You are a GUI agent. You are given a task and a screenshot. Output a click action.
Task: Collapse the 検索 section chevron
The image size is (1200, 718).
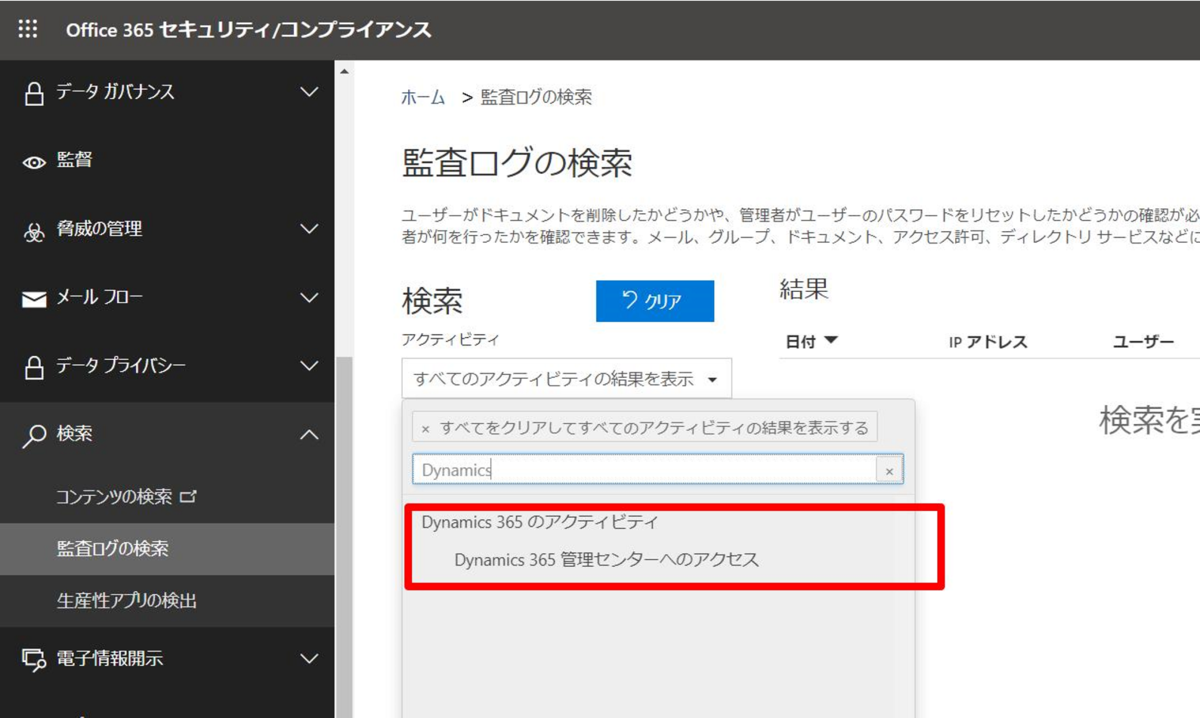[x=309, y=434]
